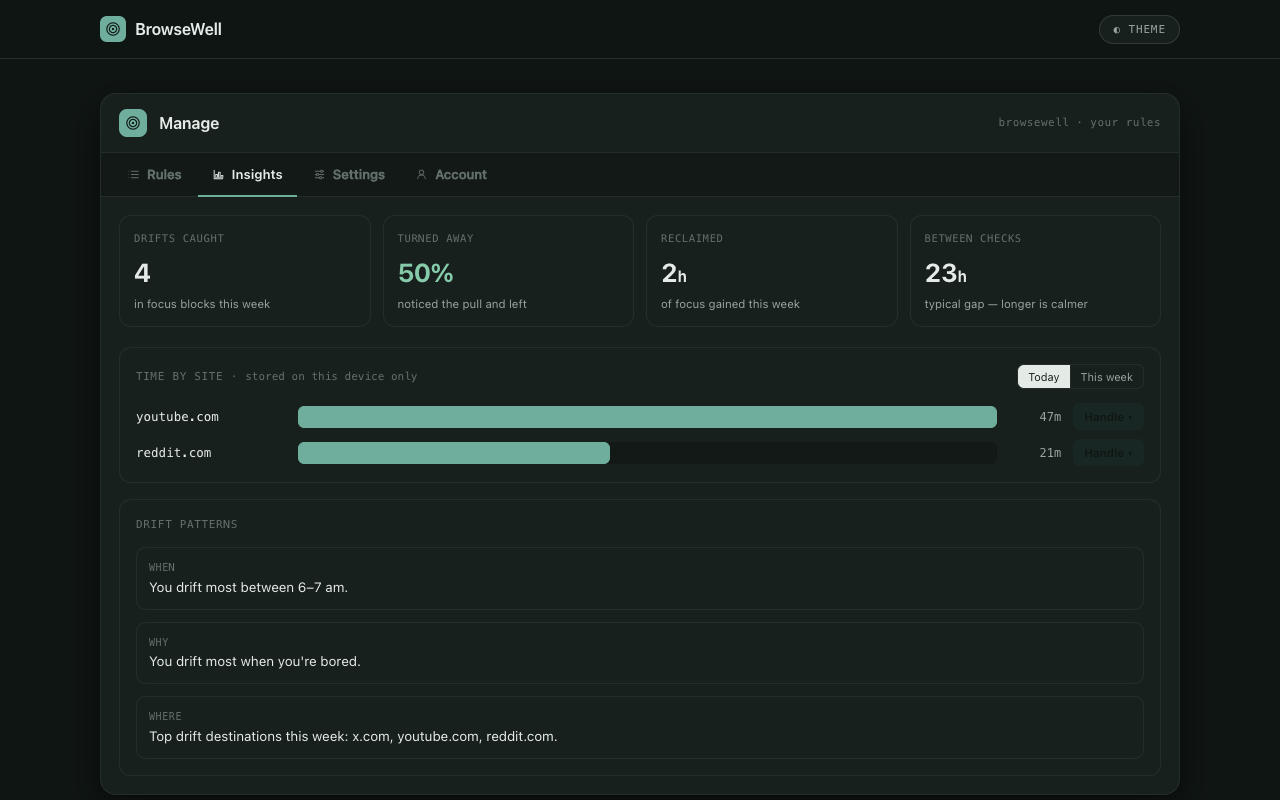
Task: Open the Handle dropdown for youtube.com
Action: click(1108, 417)
